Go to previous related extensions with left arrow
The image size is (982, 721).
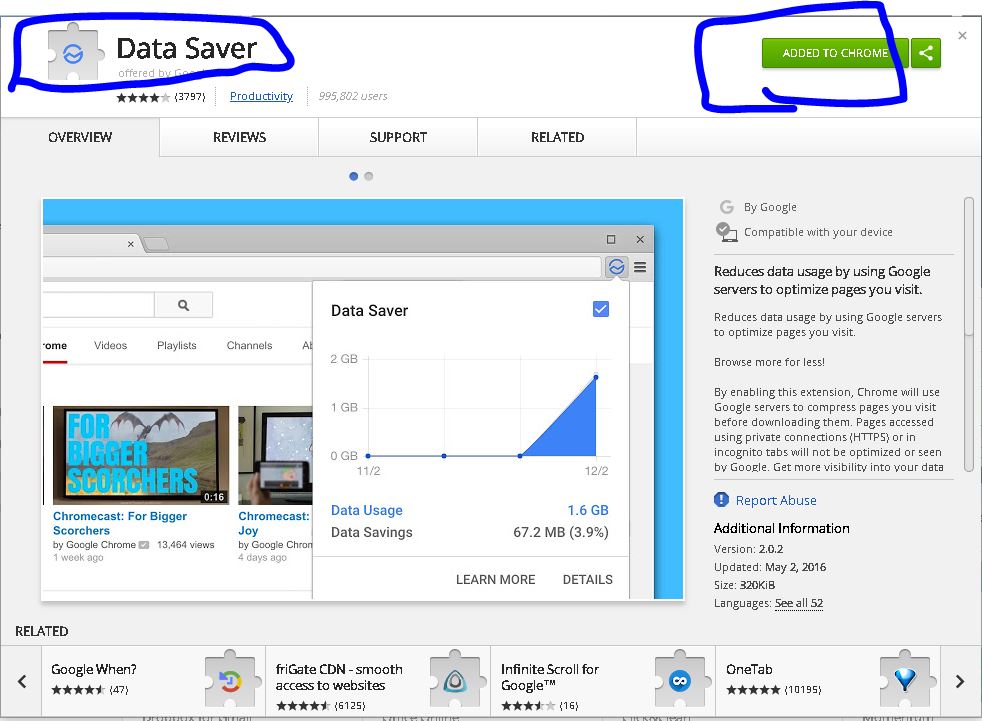click(x=22, y=681)
